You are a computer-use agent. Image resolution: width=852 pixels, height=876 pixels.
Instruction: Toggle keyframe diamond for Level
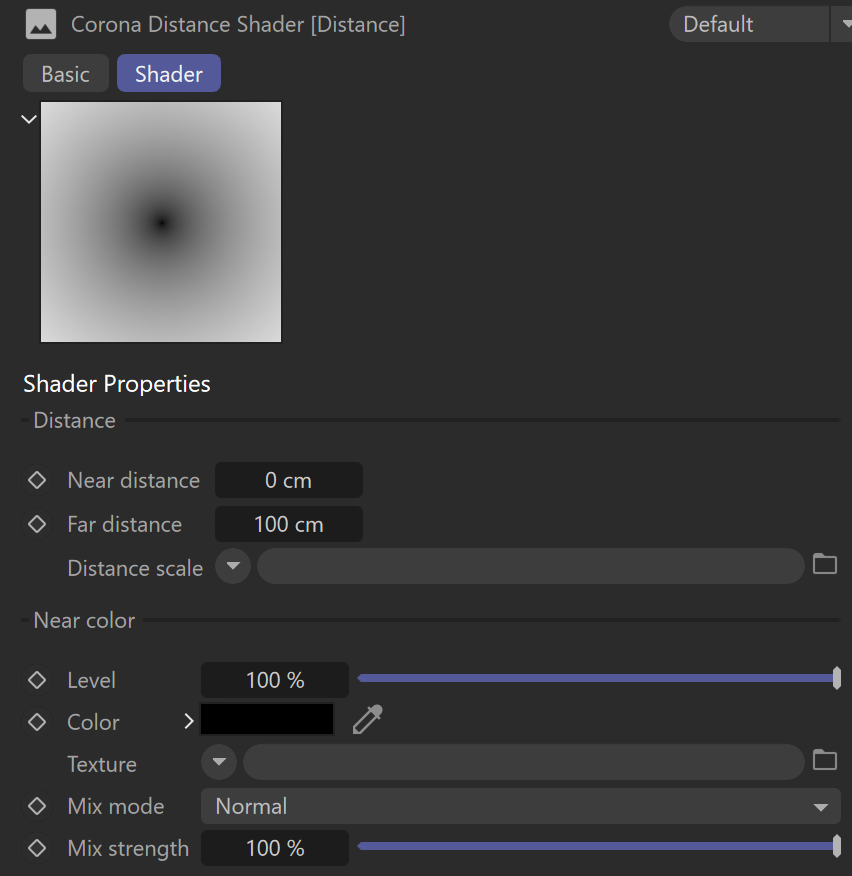coord(37,680)
